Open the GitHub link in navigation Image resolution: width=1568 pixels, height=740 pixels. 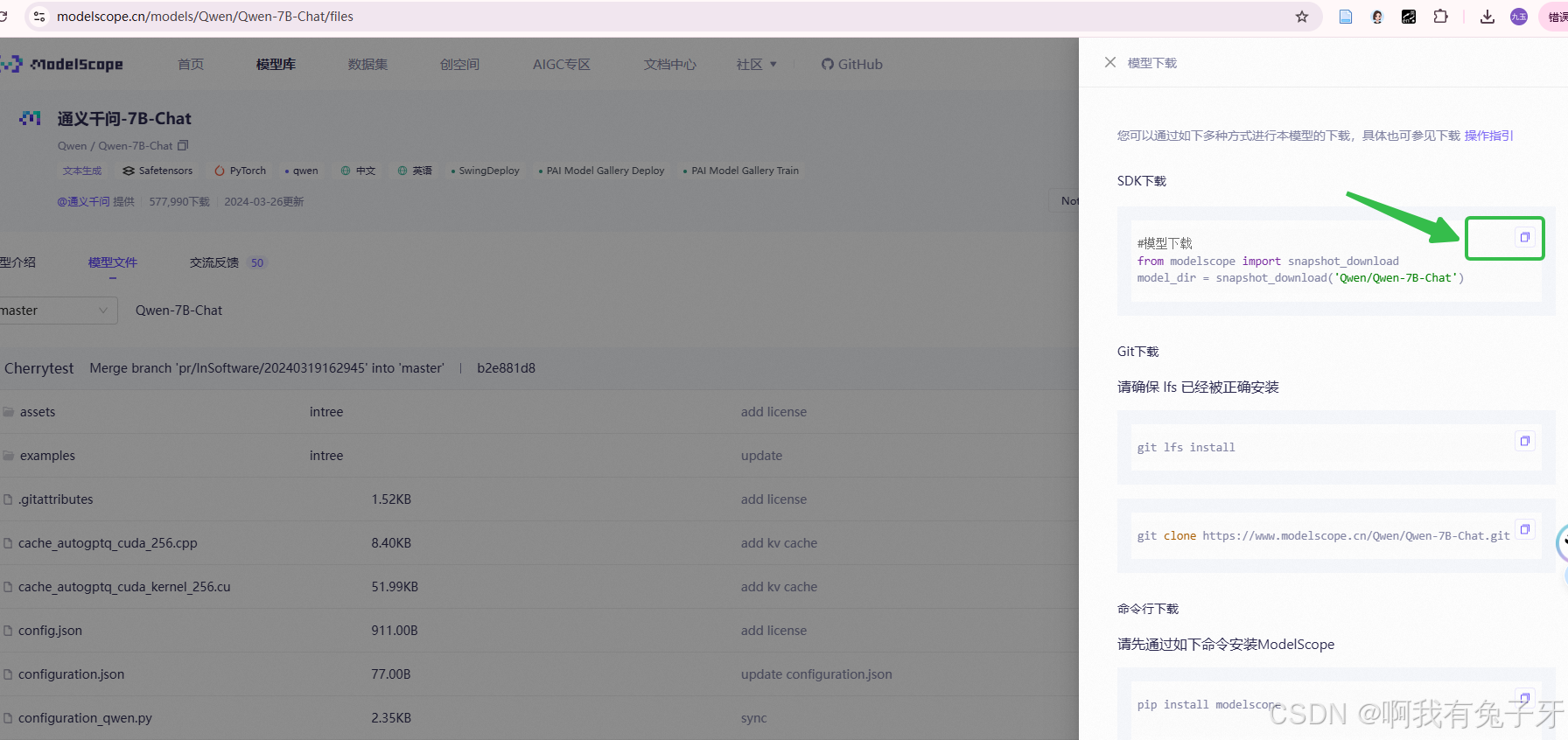pyautogui.click(x=852, y=64)
